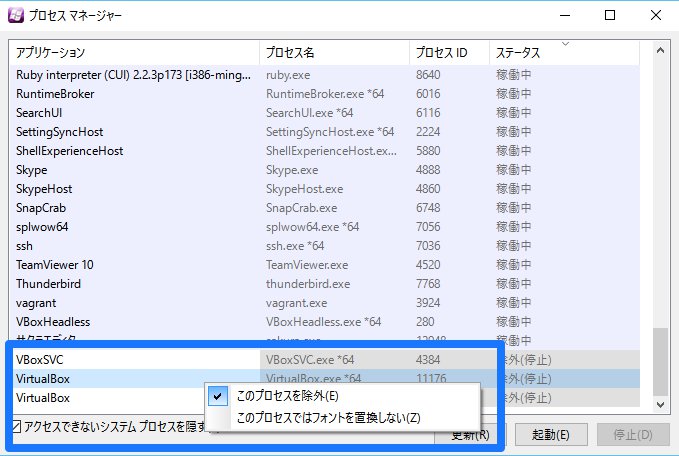Screen dimensions: 679x456
Task: Maximize the Process Manager window
Action: click(x=610, y=16)
